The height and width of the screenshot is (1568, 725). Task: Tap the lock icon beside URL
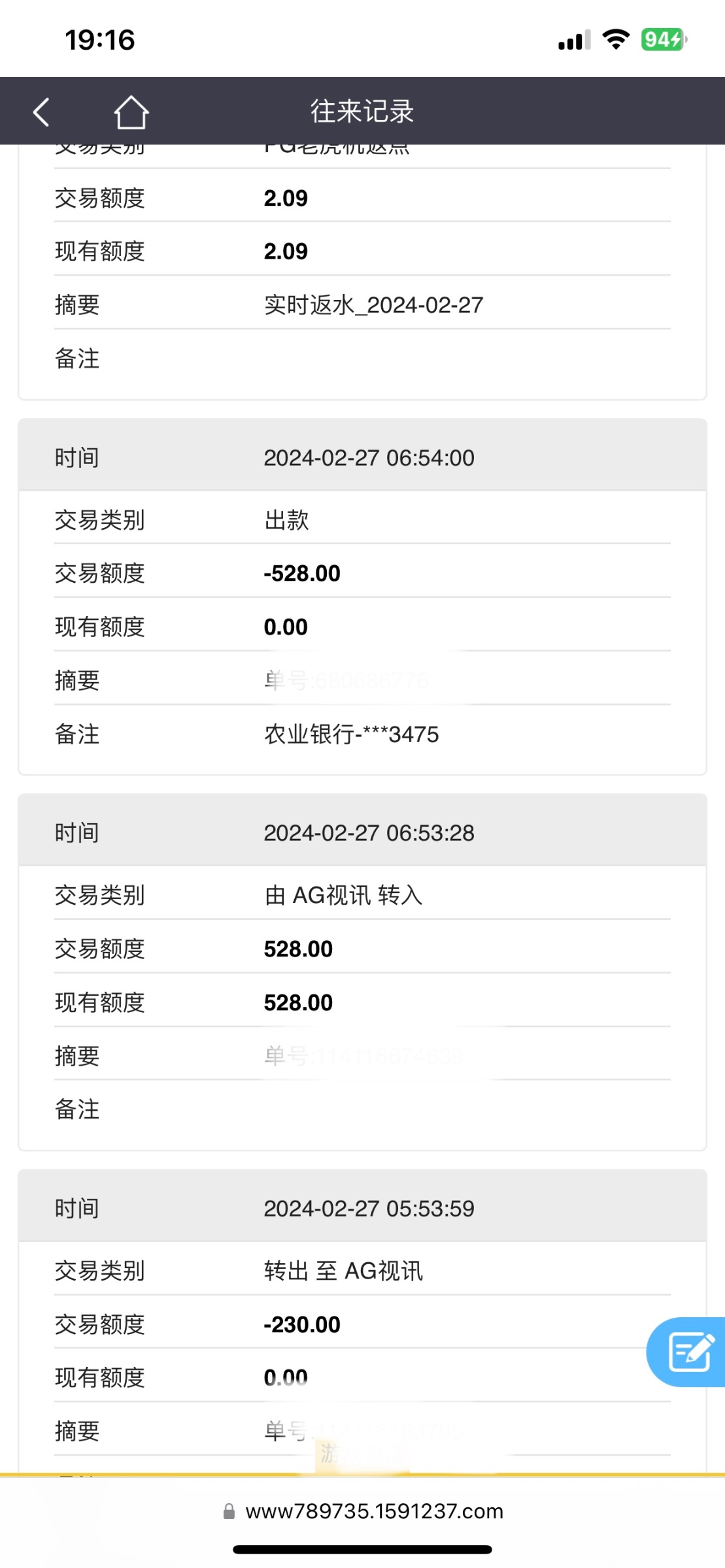pos(229,1511)
